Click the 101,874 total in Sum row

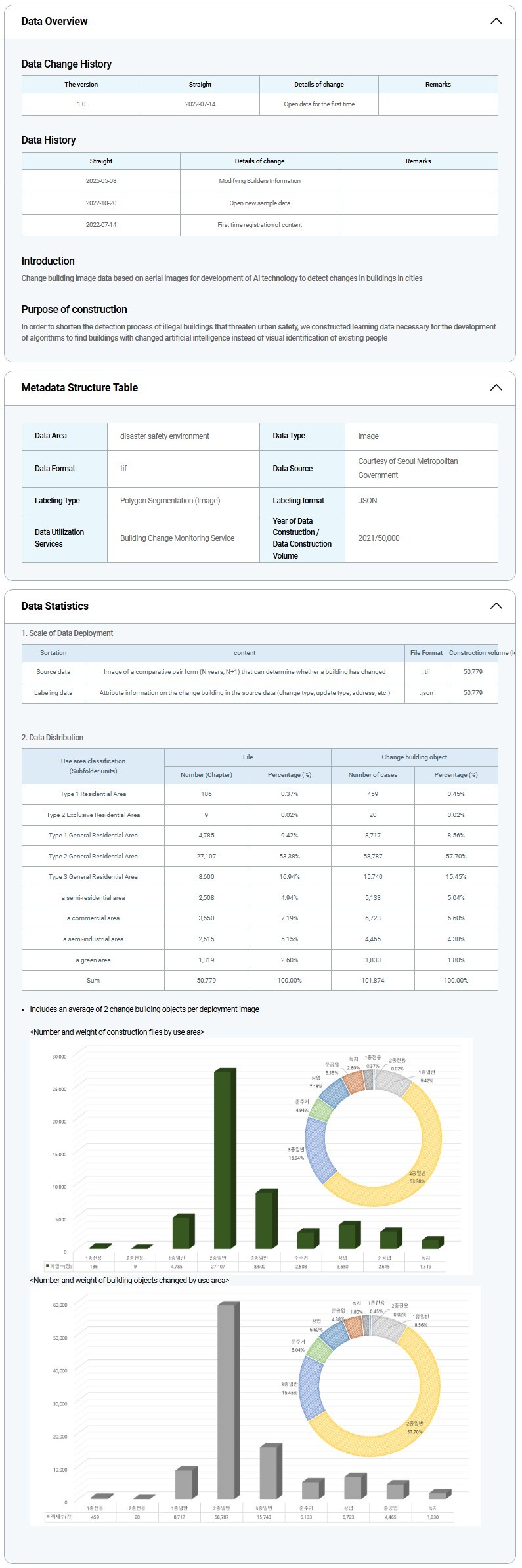pos(372,980)
